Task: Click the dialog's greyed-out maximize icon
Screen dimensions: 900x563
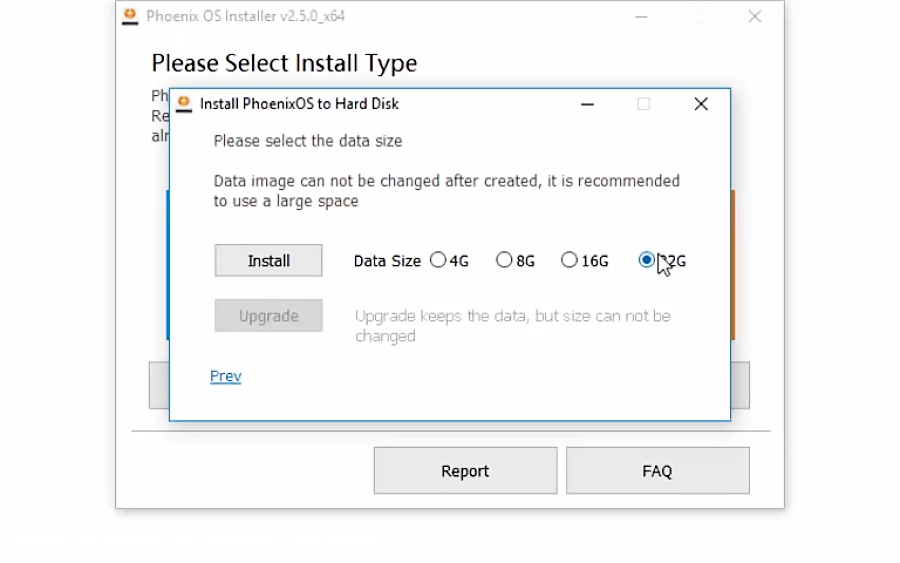Action: 644,104
